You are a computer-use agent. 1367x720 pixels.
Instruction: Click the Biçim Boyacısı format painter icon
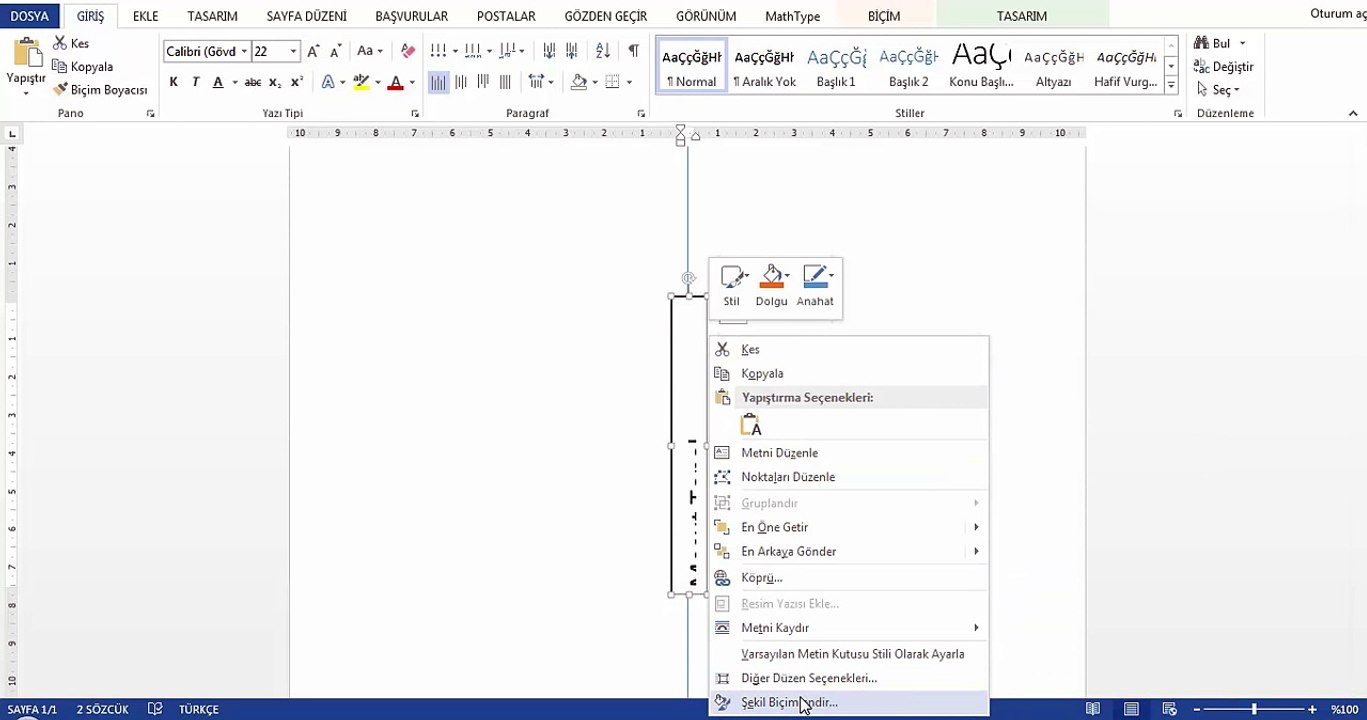point(61,90)
